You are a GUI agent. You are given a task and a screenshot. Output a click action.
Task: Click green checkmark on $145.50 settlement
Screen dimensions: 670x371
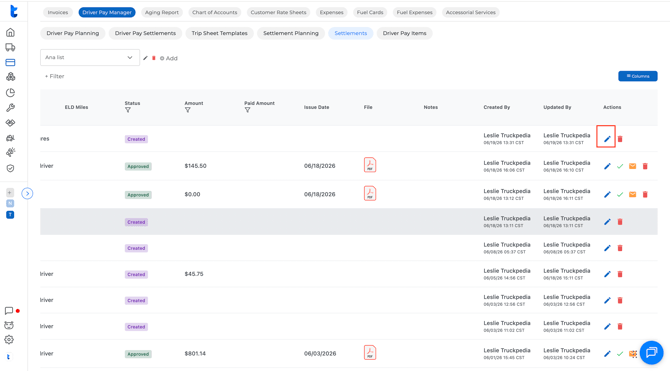pyautogui.click(x=620, y=166)
